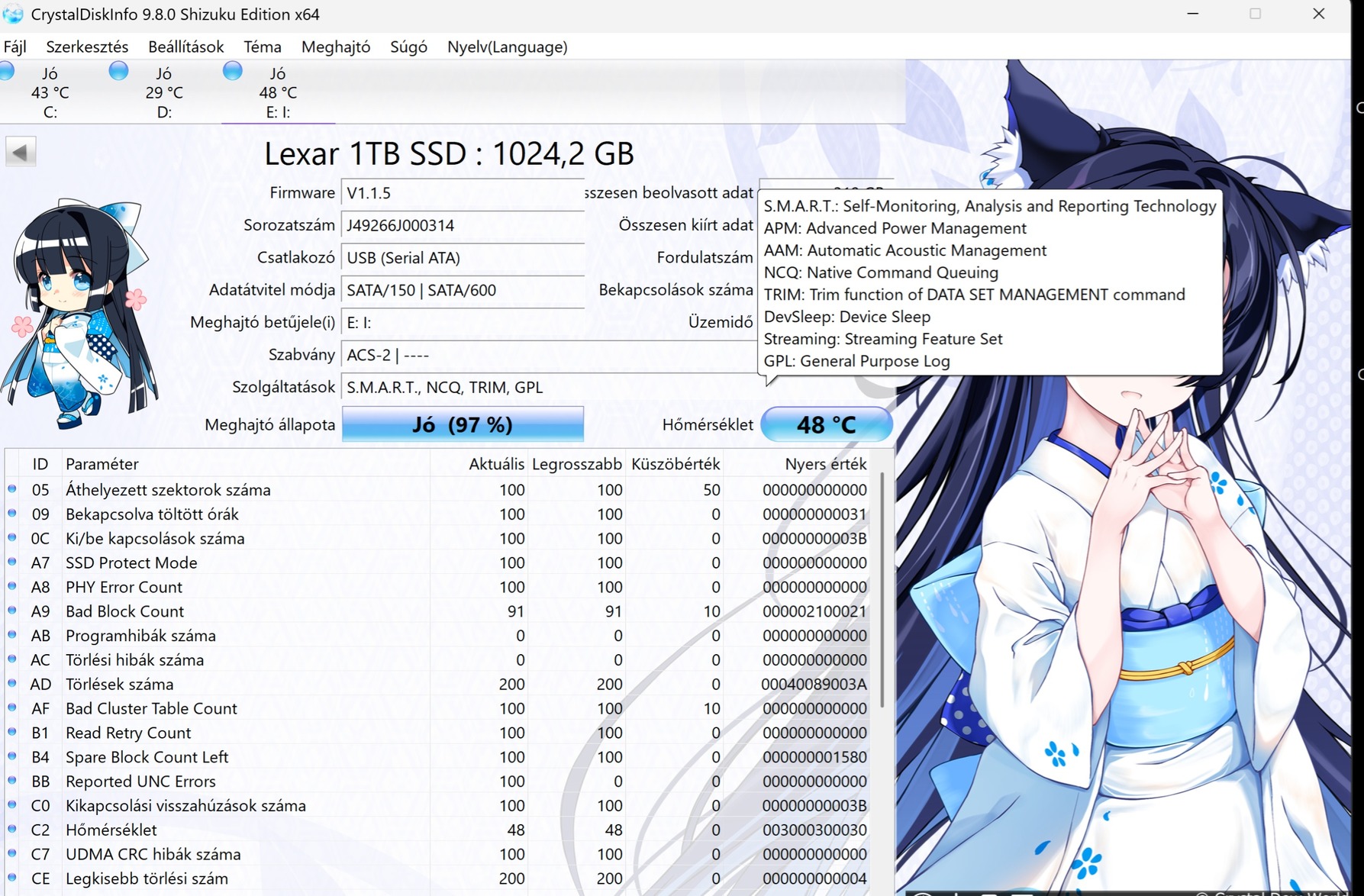Click the Lexar 1TB SSD title text
The height and width of the screenshot is (896, 1364).
coord(449,153)
